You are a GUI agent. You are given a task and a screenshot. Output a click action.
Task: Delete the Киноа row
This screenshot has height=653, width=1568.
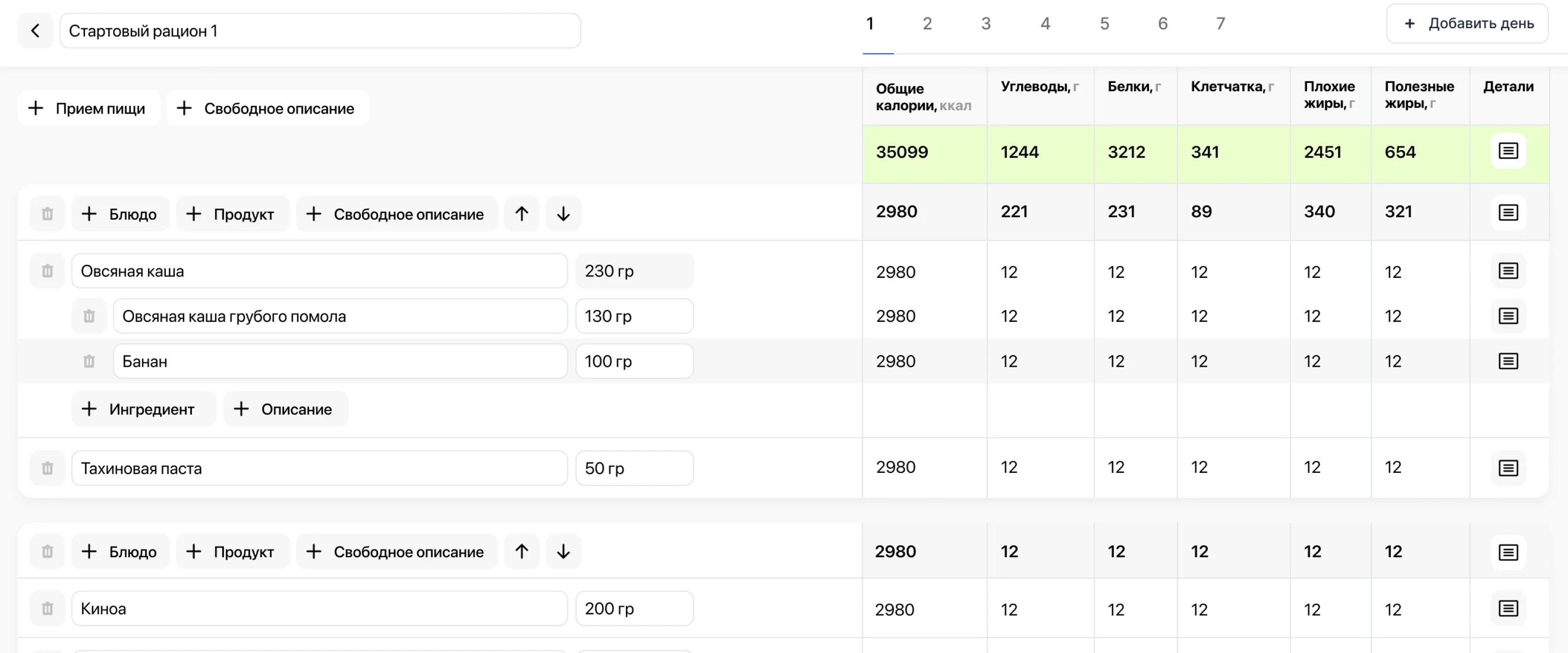[x=47, y=609]
